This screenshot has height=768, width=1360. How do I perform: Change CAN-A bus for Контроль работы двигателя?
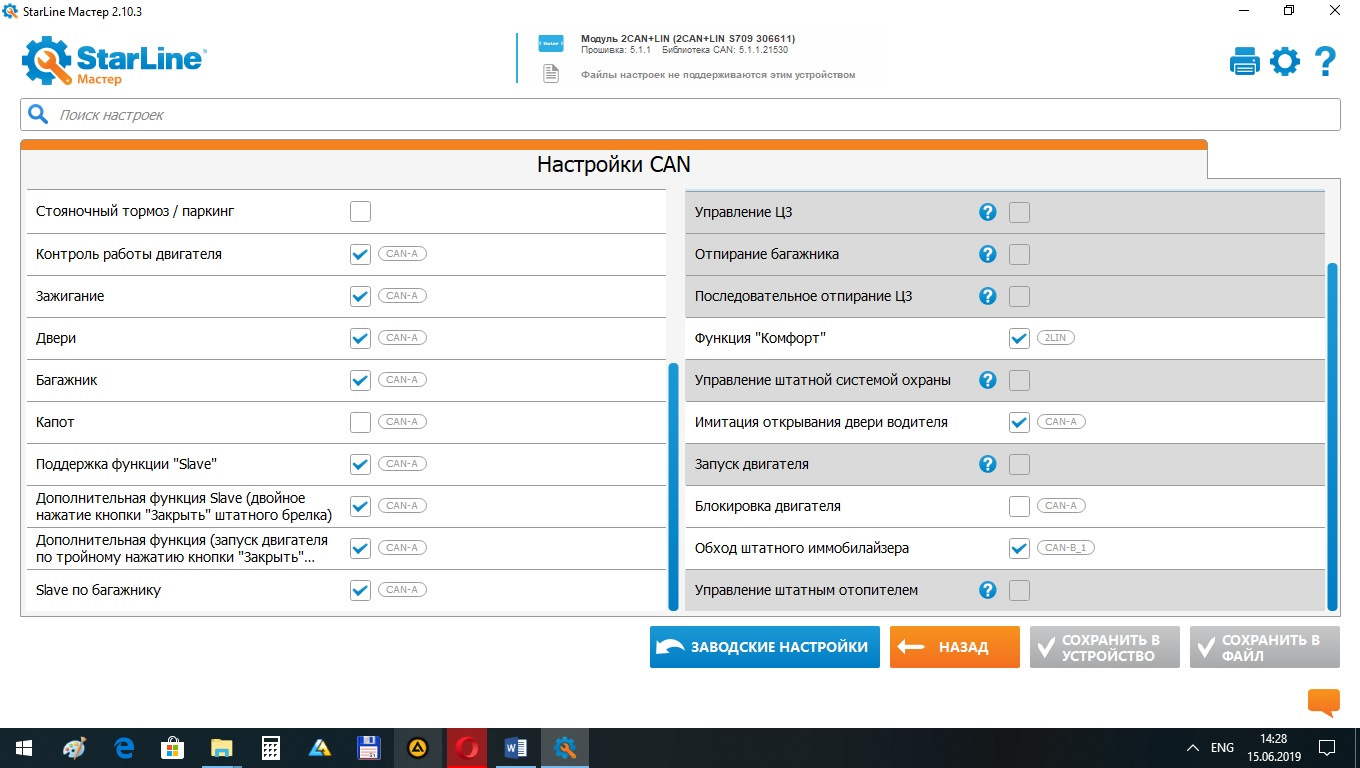click(402, 254)
